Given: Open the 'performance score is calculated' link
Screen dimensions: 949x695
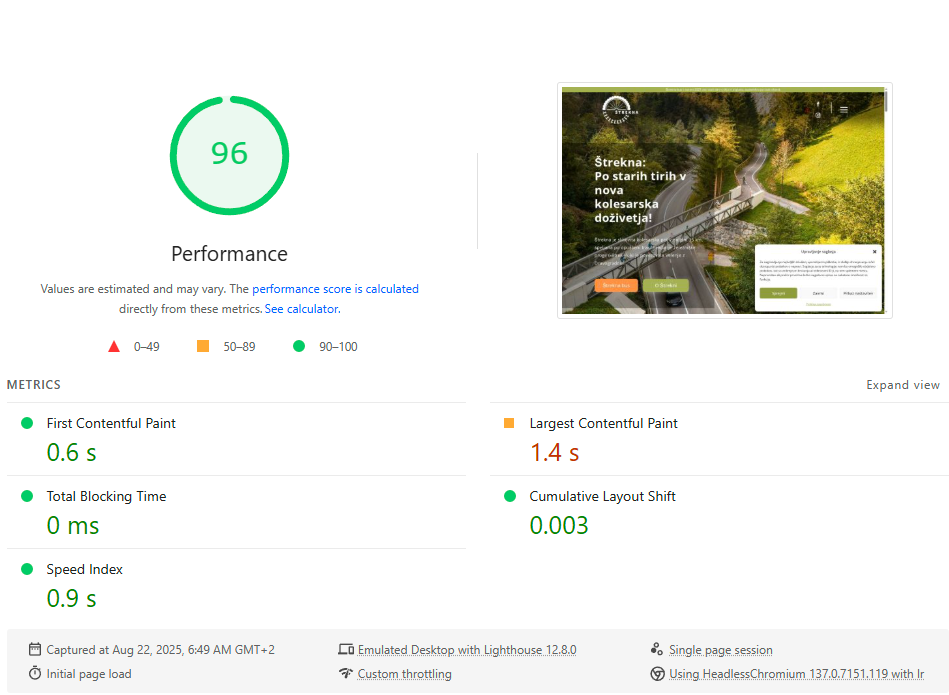Looking at the screenshot, I should [x=335, y=289].
